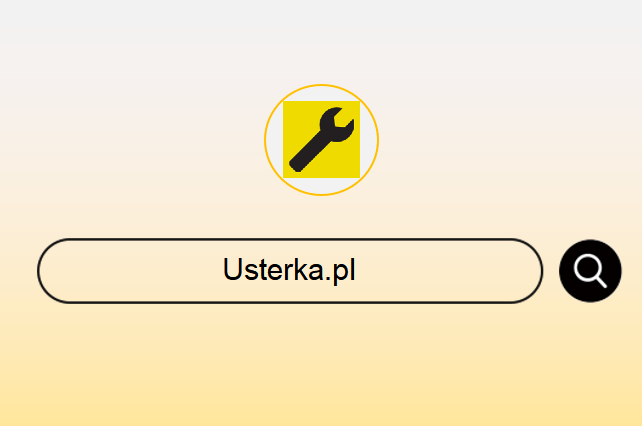
Task: Click the site logo above search bar
Action: (x=321, y=140)
